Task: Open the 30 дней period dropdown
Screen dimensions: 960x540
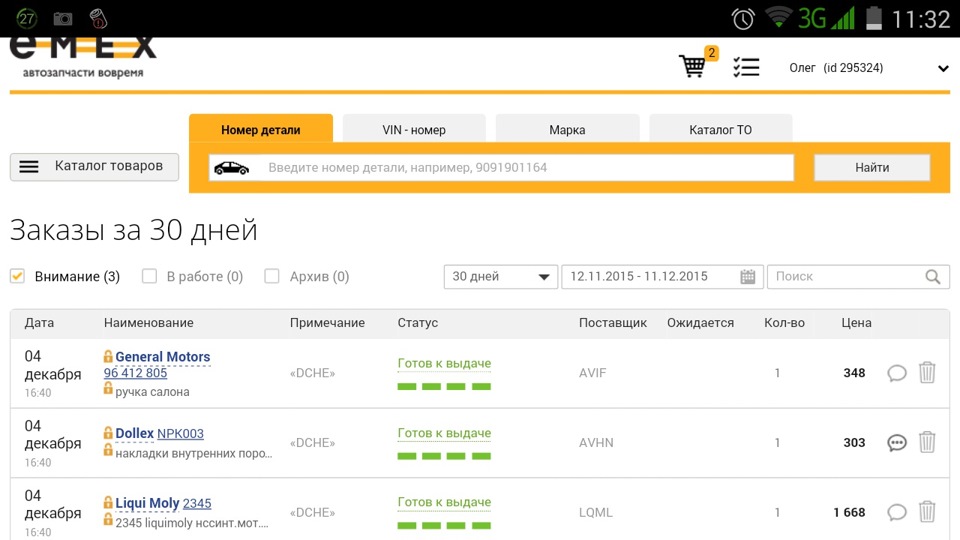Action: [501, 277]
